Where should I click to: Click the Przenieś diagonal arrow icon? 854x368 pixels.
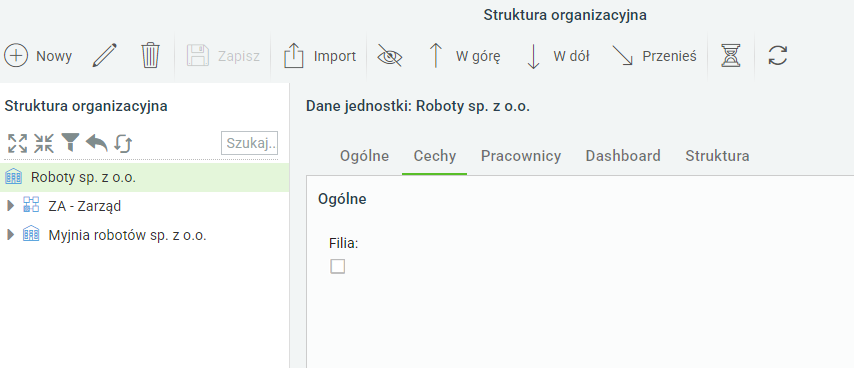(622, 56)
